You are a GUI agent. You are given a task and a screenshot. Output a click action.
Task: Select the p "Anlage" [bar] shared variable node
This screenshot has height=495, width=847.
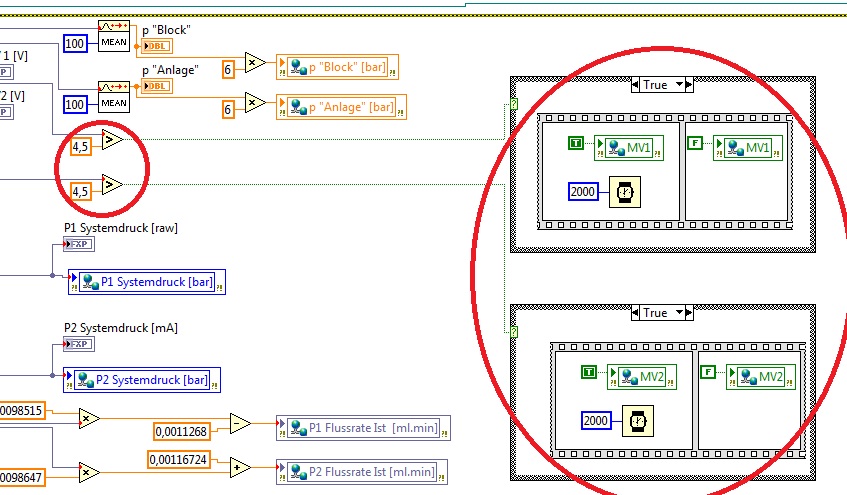pyautogui.click(x=341, y=107)
